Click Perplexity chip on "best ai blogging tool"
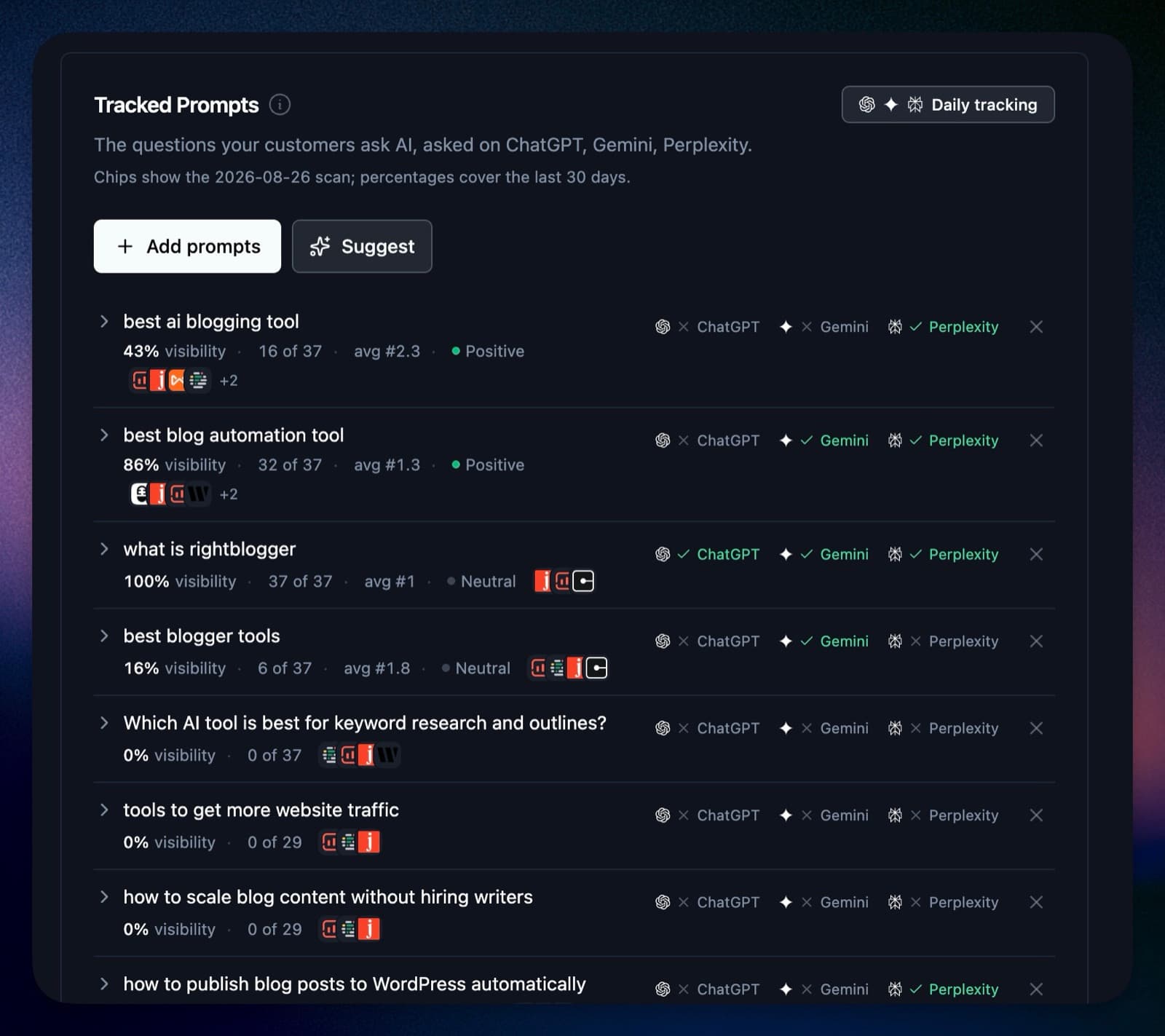Screen dimensions: 1165x1036 (943, 327)
